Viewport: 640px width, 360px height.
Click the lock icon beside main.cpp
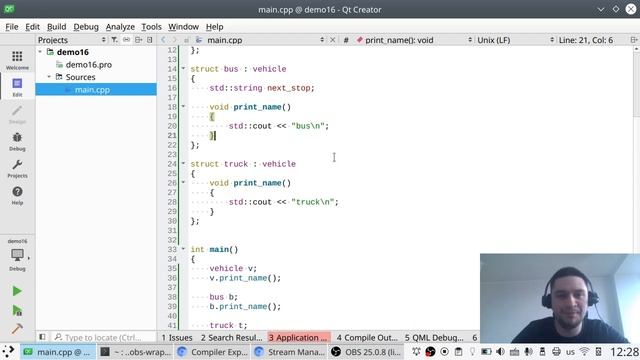point(187,40)
